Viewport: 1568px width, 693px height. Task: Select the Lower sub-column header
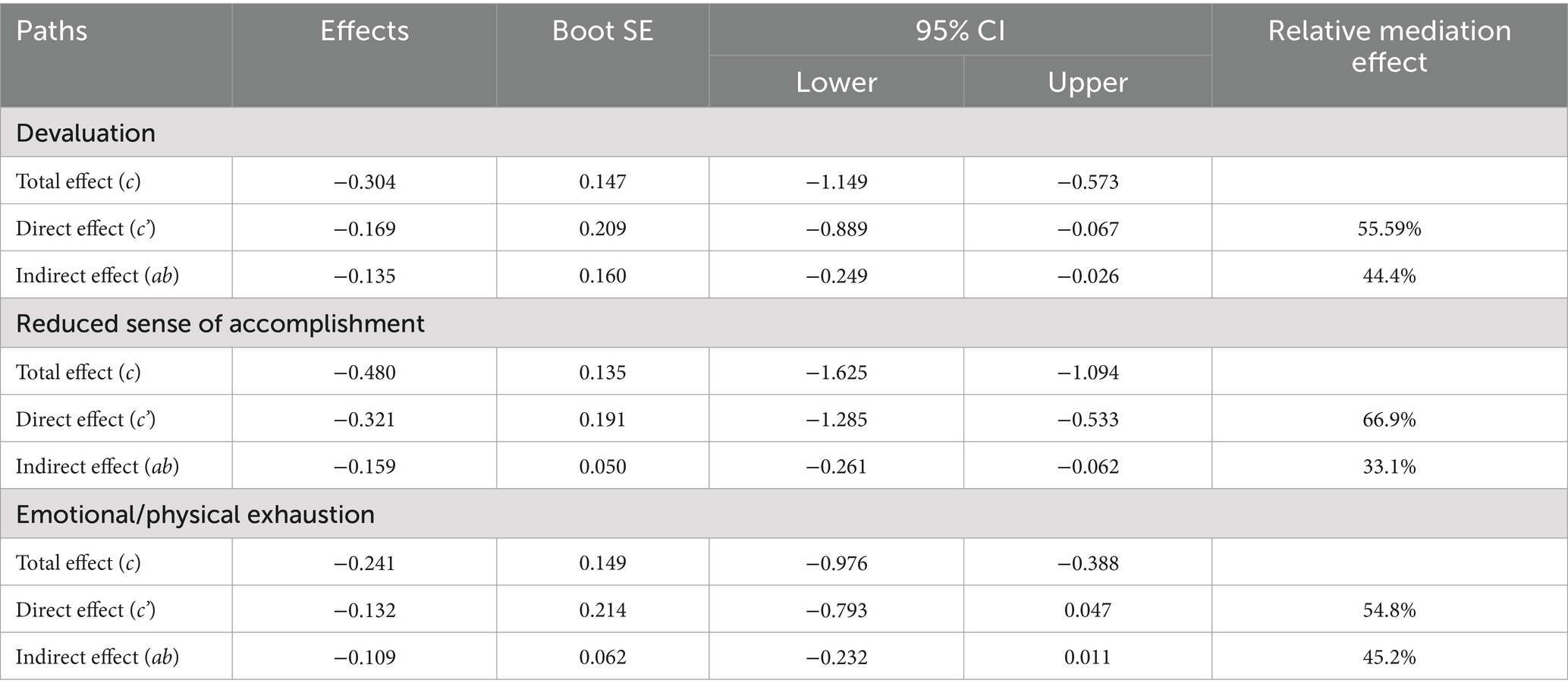tap(836, 82)
